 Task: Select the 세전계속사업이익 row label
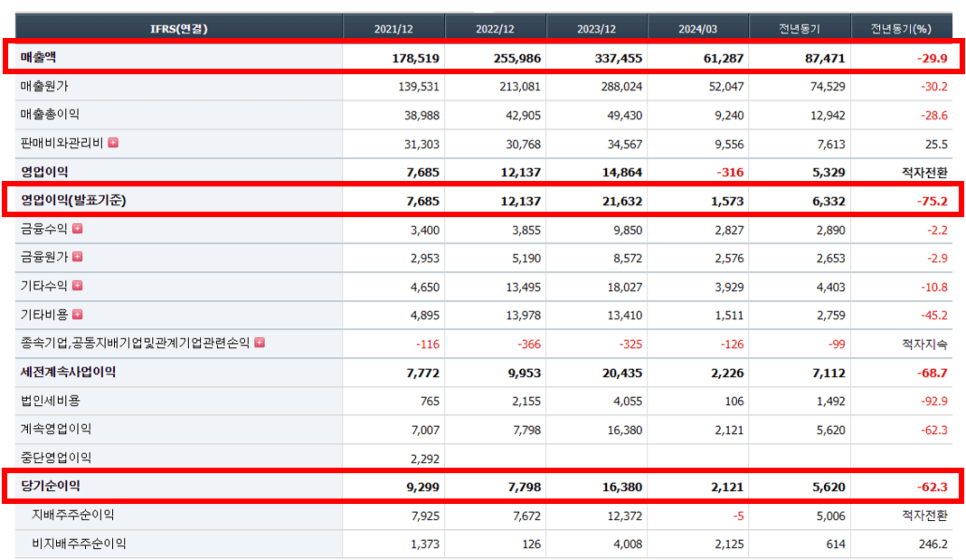click(68, 372)
